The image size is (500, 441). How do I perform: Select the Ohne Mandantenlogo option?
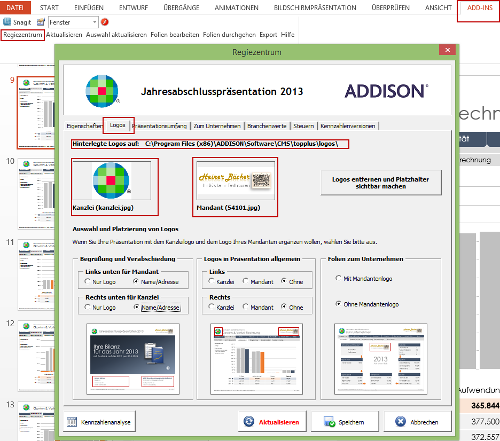(x=338, y=304)
